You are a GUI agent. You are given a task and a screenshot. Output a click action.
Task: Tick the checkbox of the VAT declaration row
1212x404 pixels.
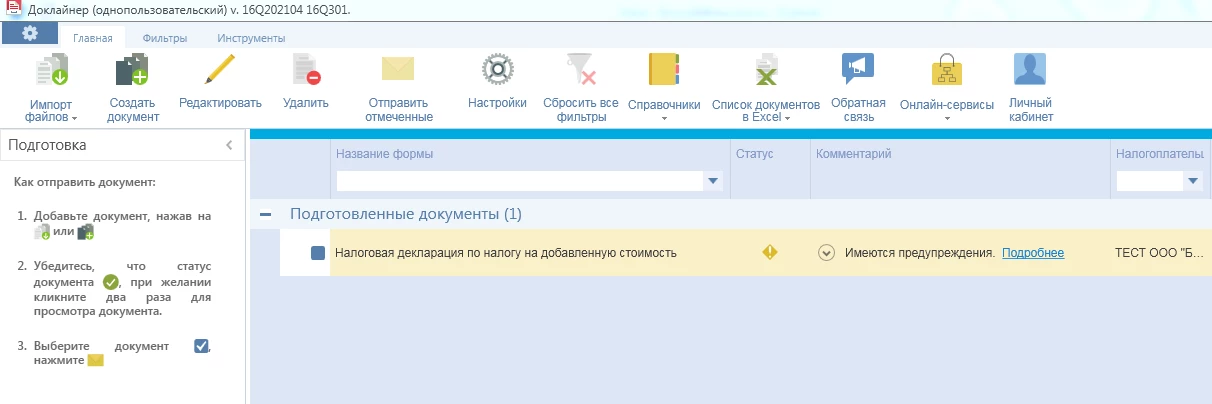click(318, 253)
